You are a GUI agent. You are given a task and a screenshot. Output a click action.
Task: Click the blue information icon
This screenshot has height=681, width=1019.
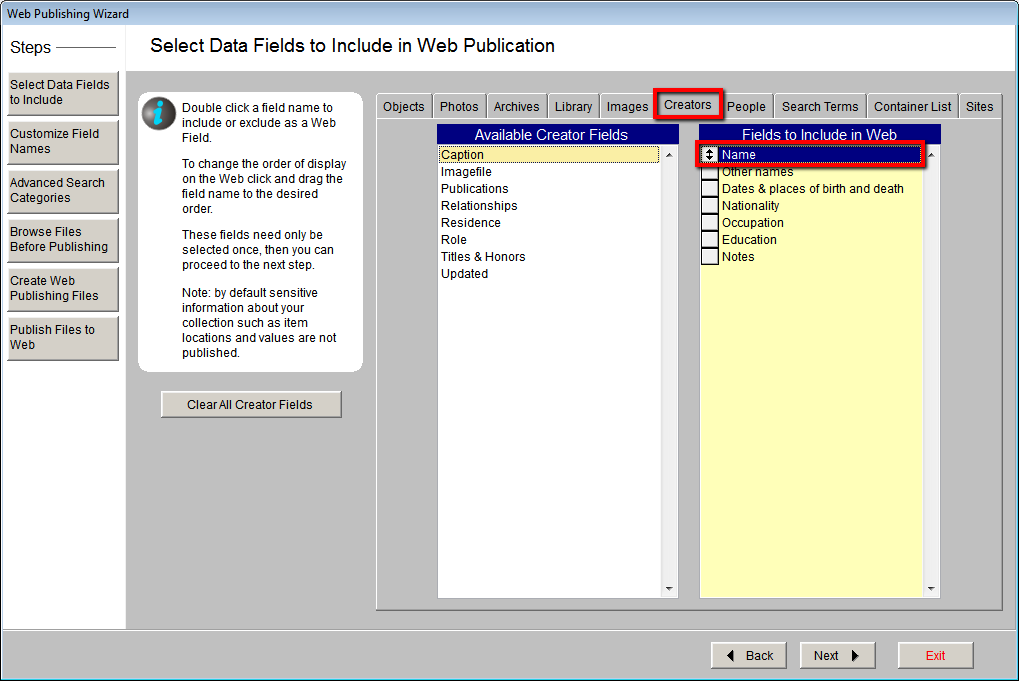point(158,113)
